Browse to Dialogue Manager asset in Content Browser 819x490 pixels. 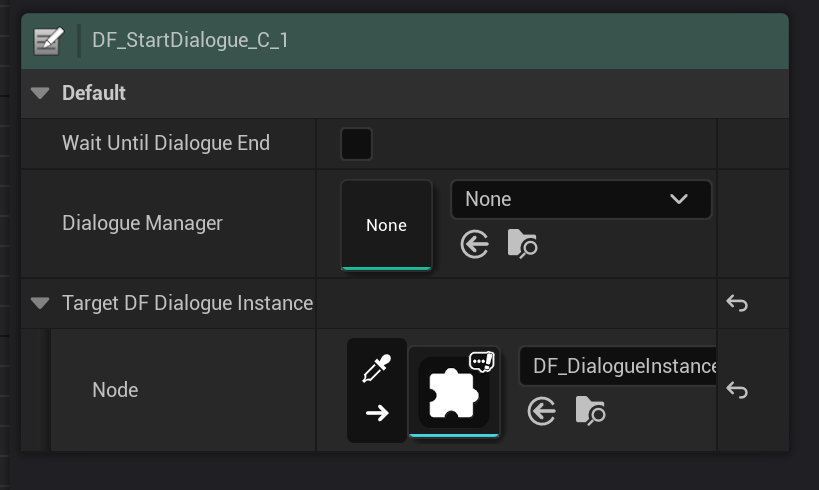(x=523, y=244)
